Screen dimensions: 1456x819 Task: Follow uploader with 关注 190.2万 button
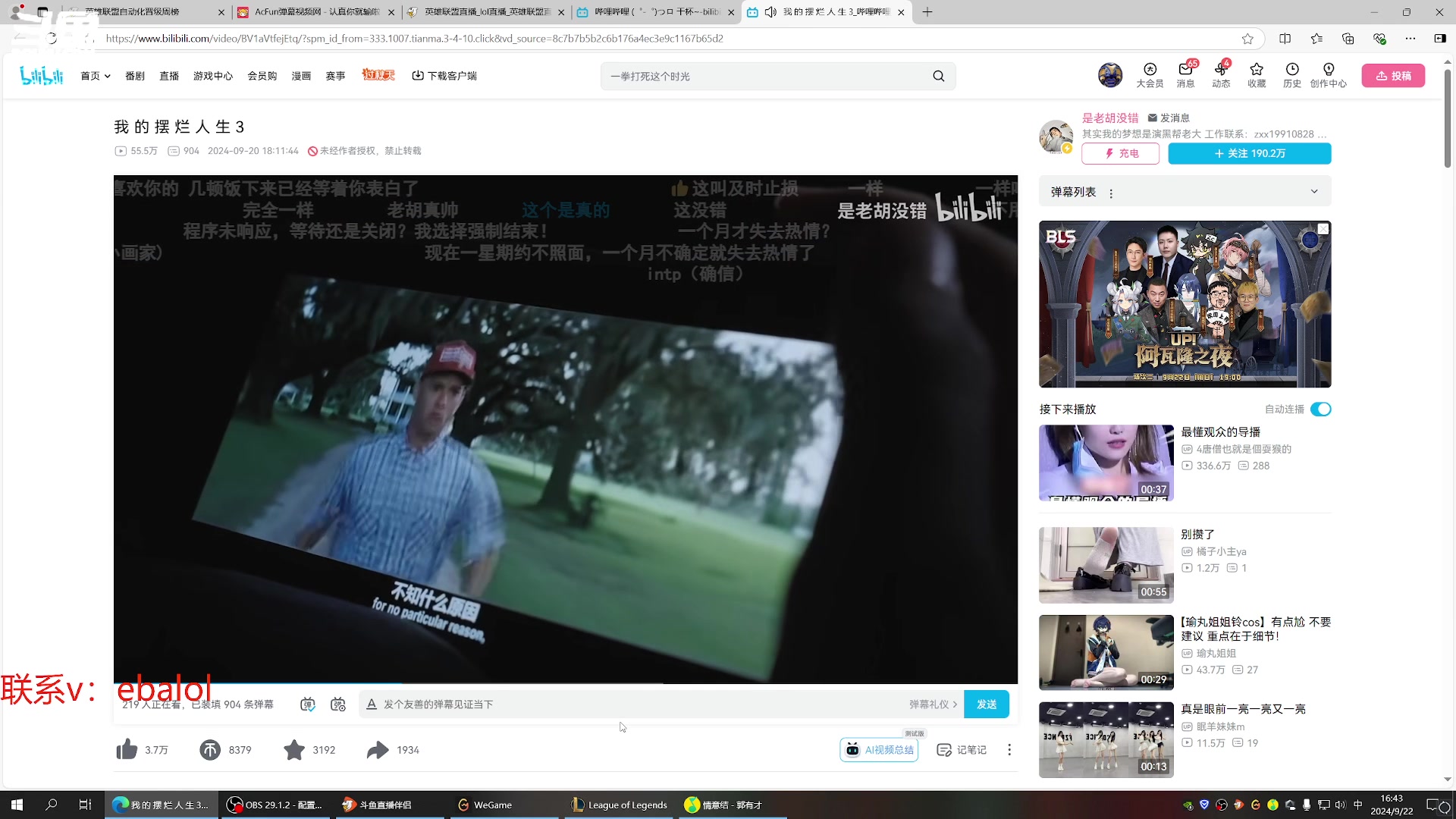tap(1250, 153)
